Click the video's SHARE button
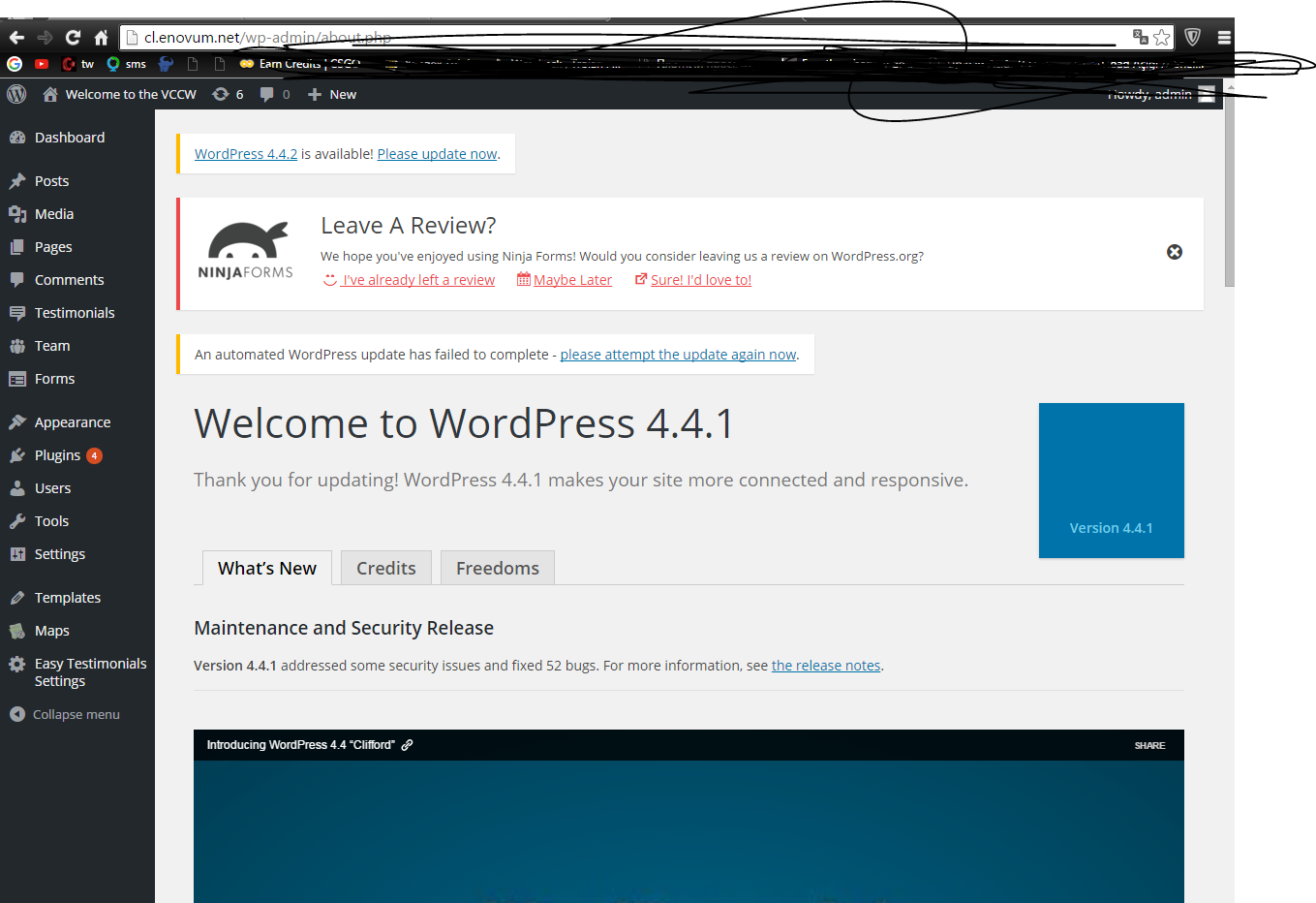 1149,745
